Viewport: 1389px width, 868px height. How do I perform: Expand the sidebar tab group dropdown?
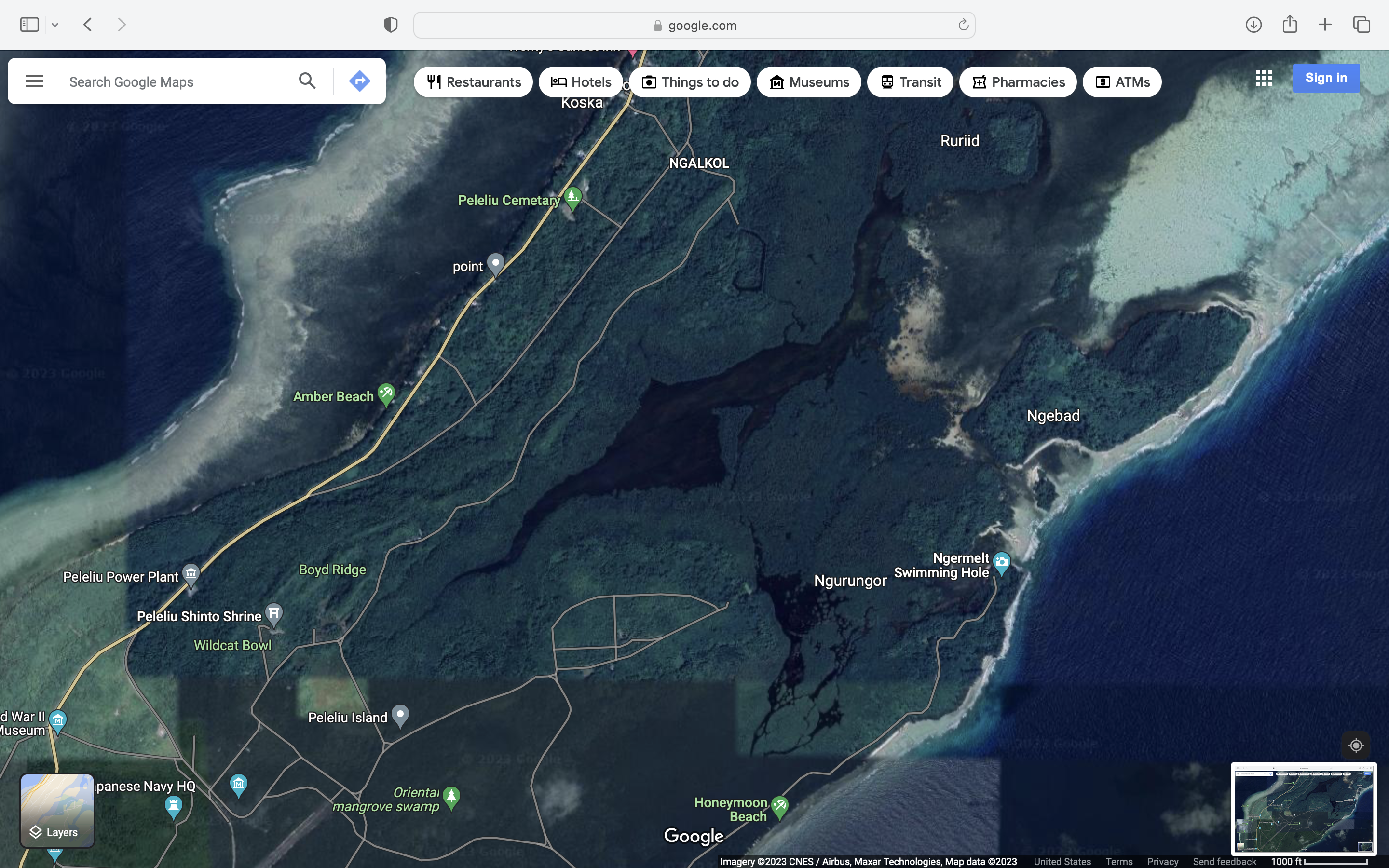55,25
